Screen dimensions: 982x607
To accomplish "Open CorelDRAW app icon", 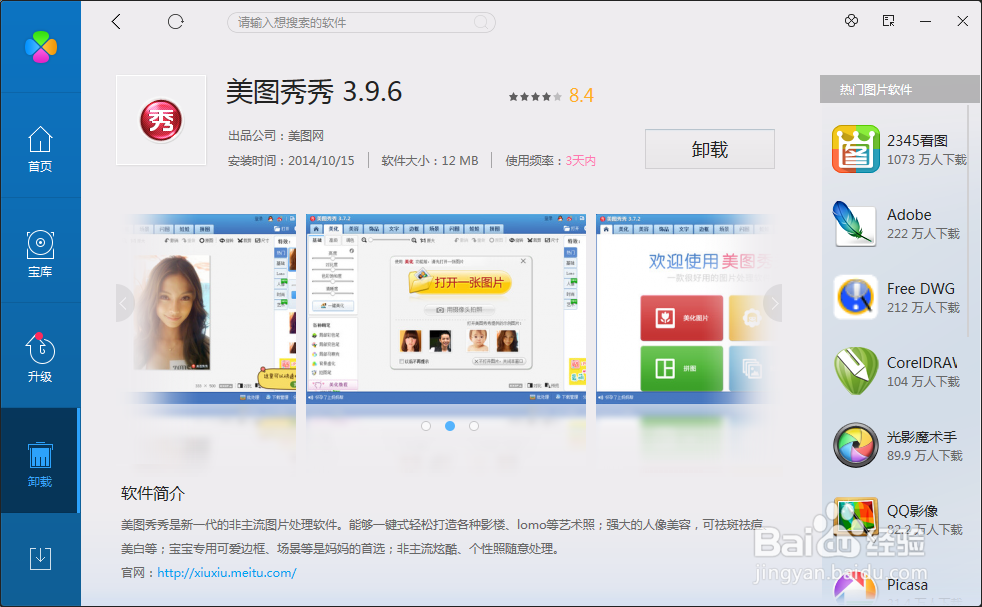I will (x=855, y=371).
